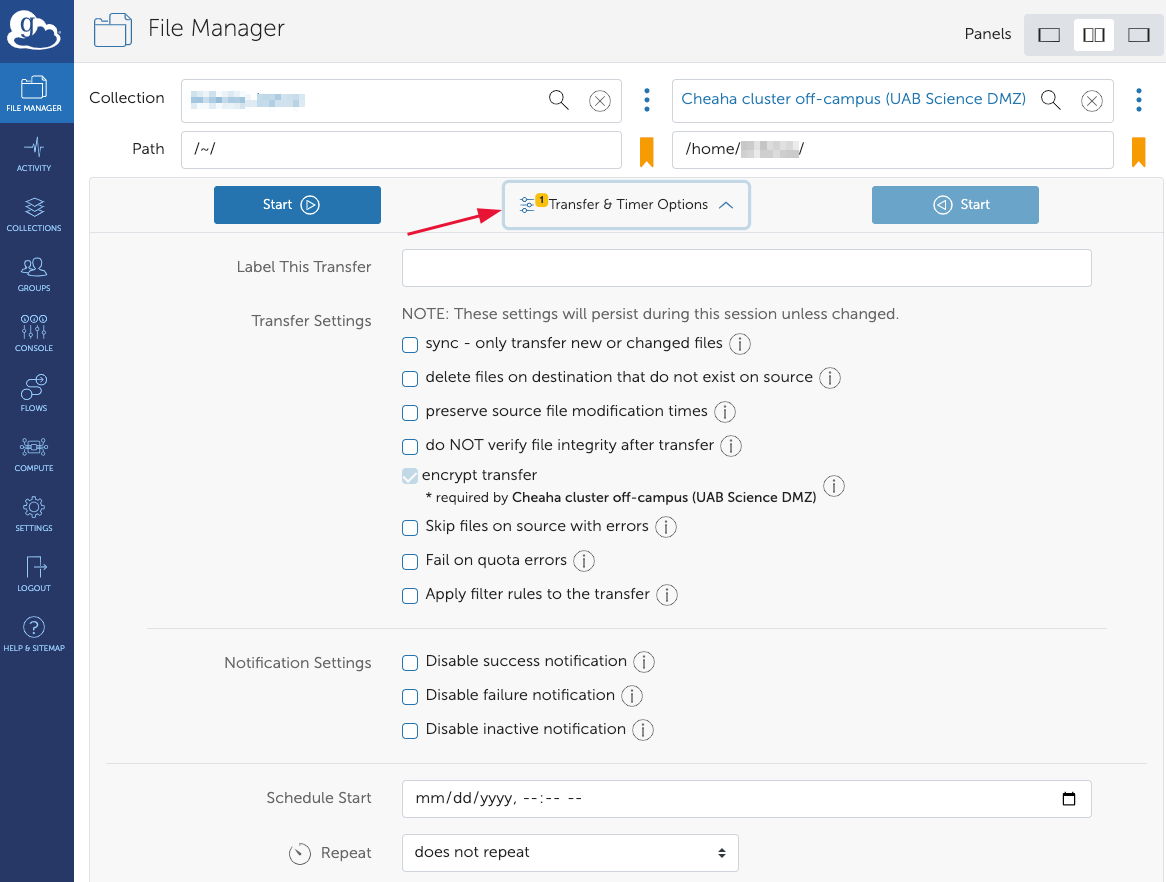Open the Console sidebar icon
1166x882 pixels.
point(34,333)
